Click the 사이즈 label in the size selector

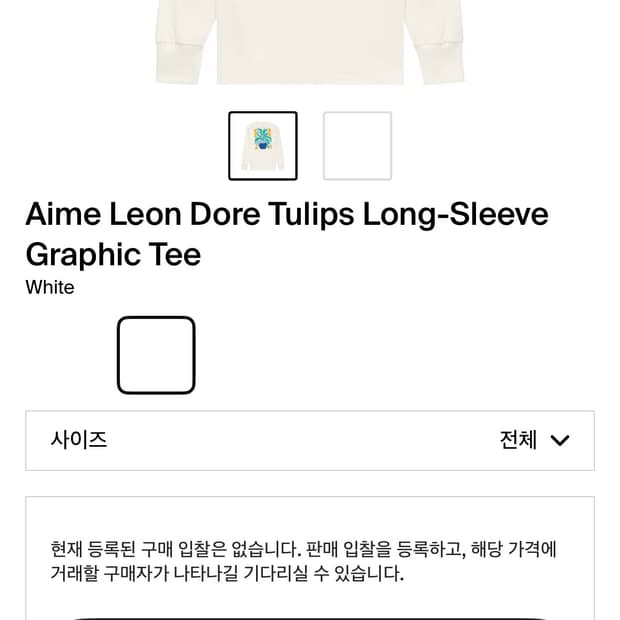[x=79, y=440]
